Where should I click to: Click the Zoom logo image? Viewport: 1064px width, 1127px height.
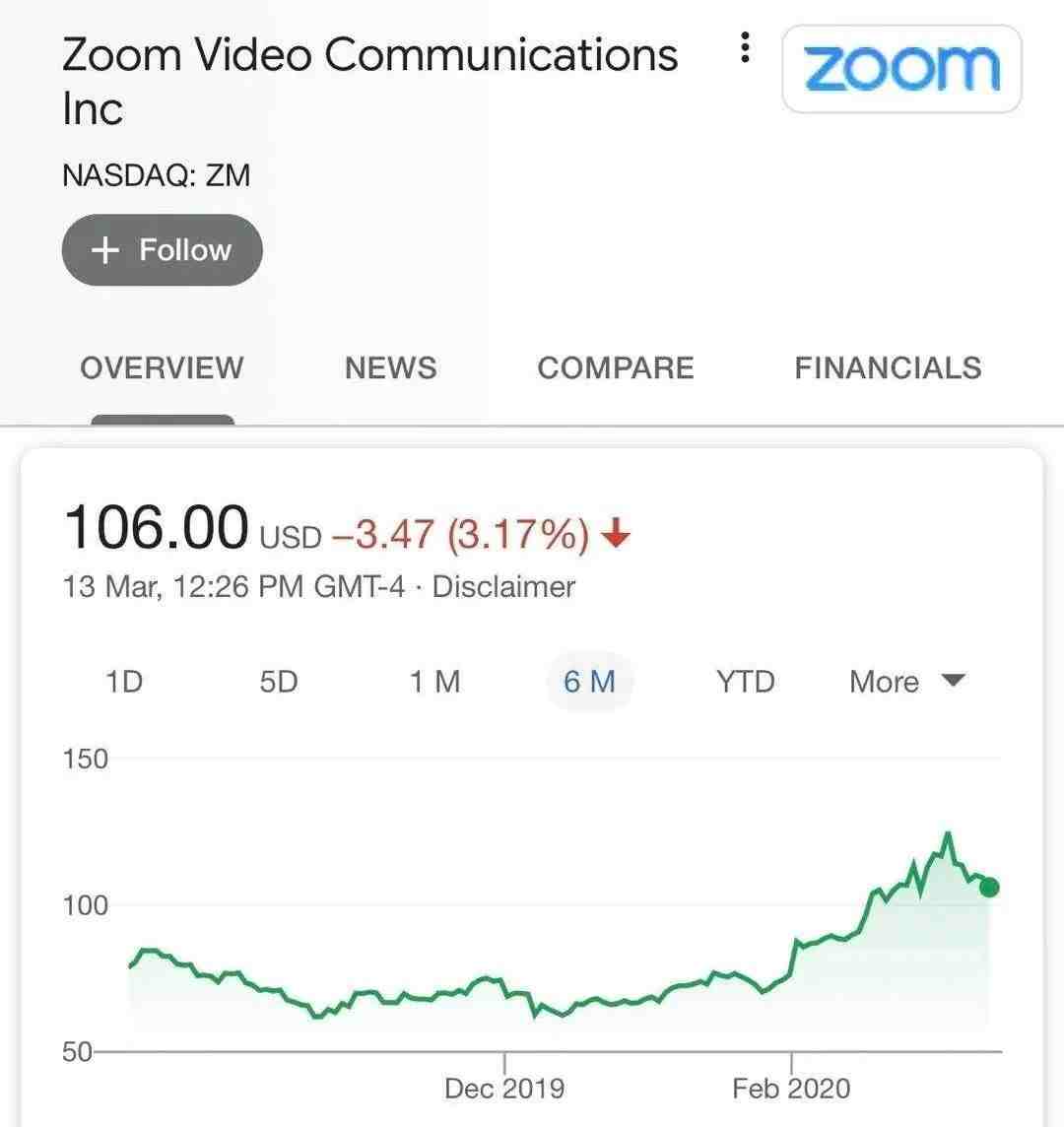[x=901, y=69]
